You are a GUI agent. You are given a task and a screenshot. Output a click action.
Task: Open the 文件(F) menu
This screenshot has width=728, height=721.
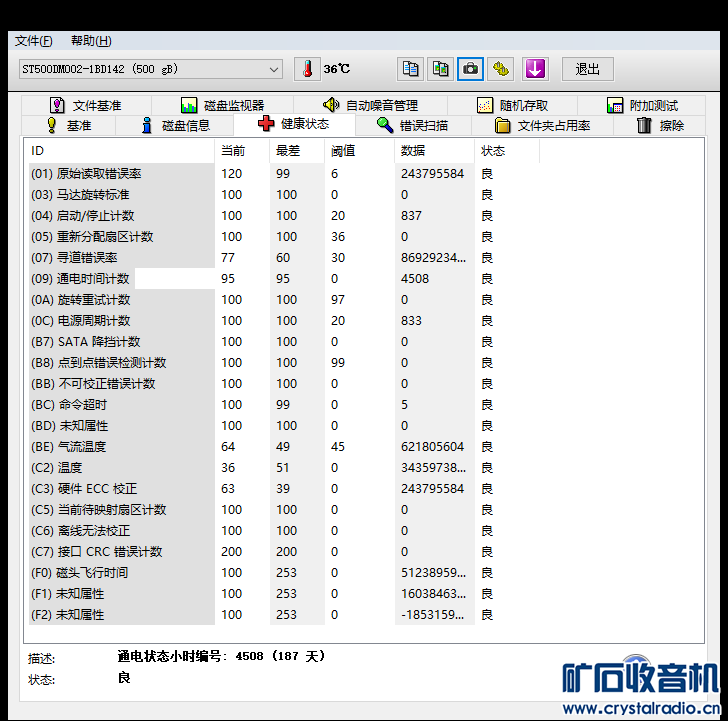pos(33,41)
